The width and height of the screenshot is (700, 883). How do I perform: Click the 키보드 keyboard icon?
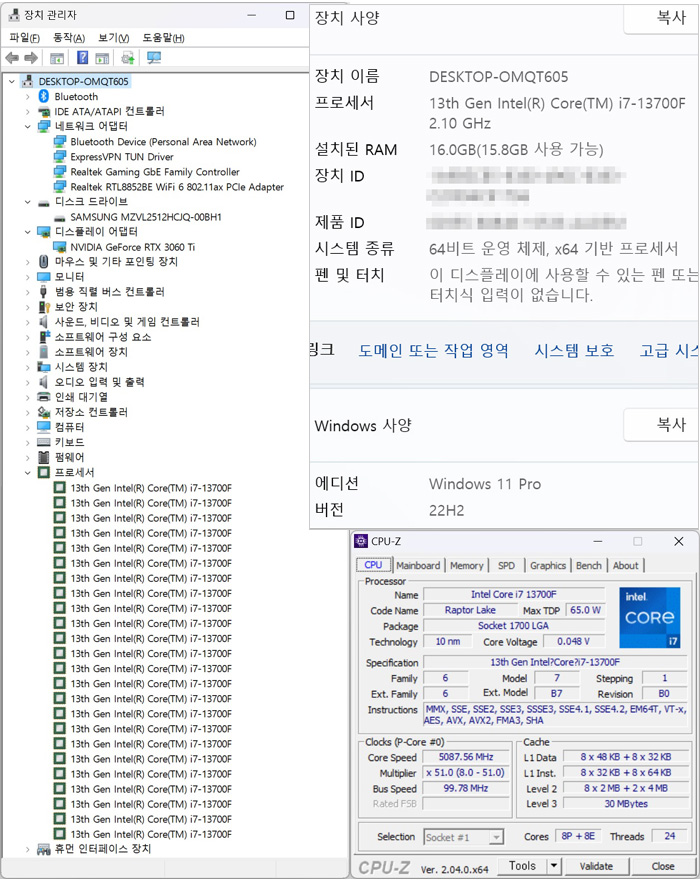[43, 442]
